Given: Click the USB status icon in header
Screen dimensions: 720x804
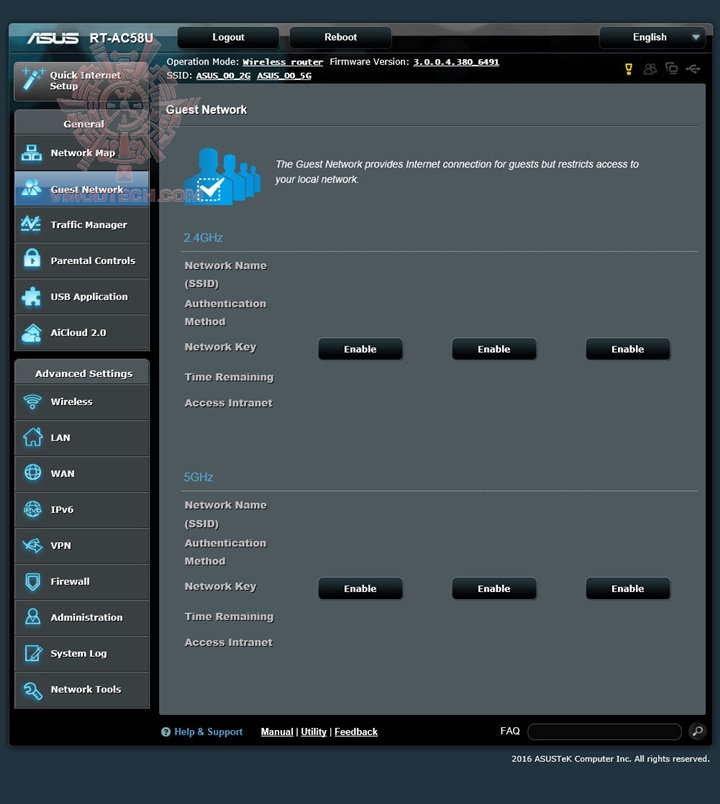Looking at the screenshot, I should [693, 68].
